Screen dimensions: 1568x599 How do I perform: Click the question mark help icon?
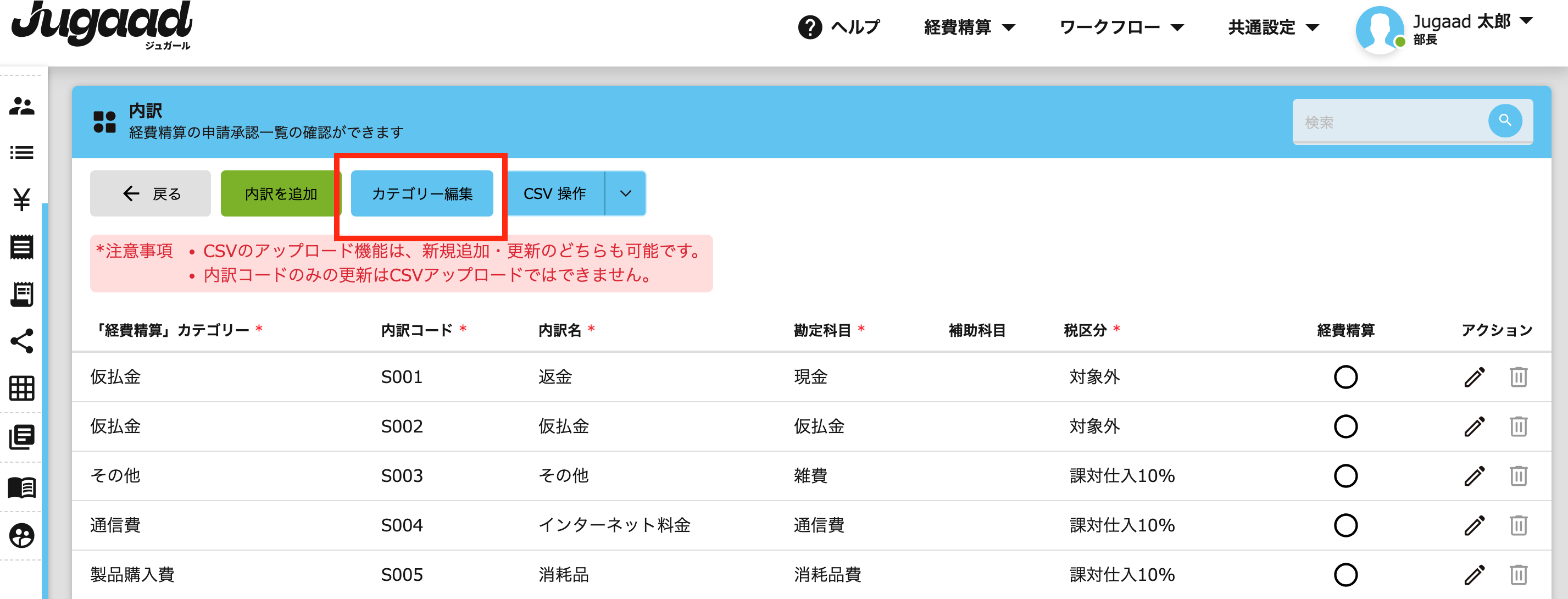[810, 27]
